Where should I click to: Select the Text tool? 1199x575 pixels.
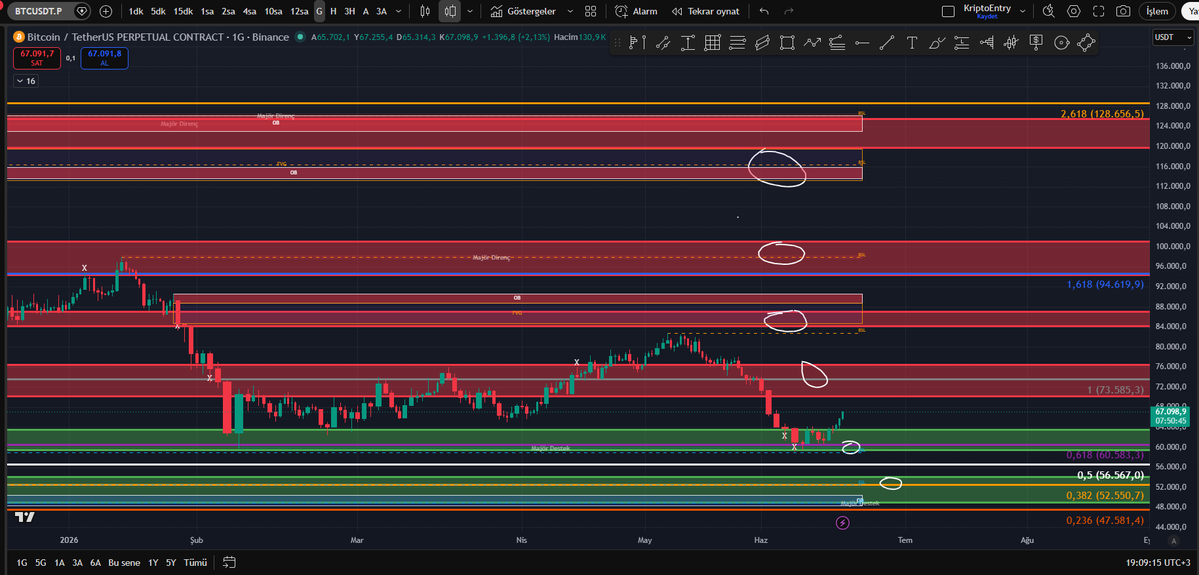[911, 43]
